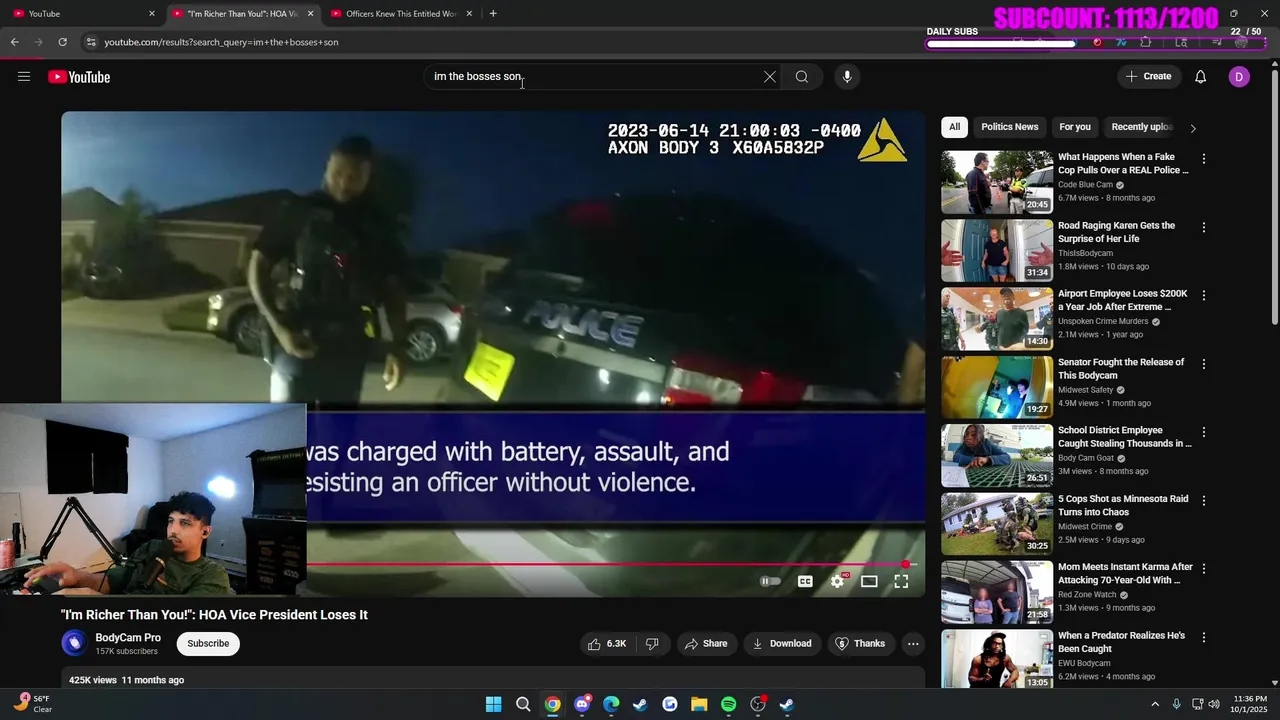Show more filter chips with the arrow
The height and width of the screenshot is (720, 1280).
tap(1192, 128)
